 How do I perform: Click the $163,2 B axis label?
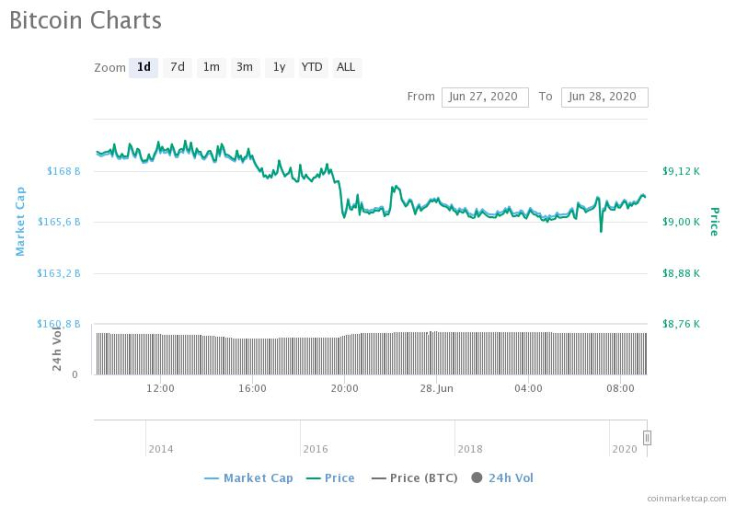(x=59, y=273)
